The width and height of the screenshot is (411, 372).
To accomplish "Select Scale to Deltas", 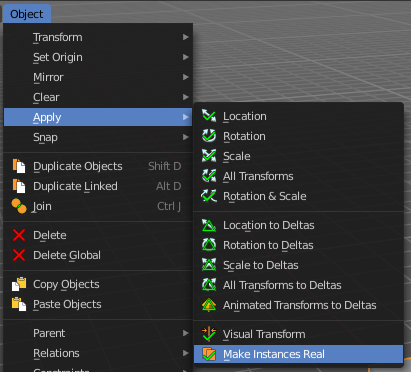I will point(298,265).
